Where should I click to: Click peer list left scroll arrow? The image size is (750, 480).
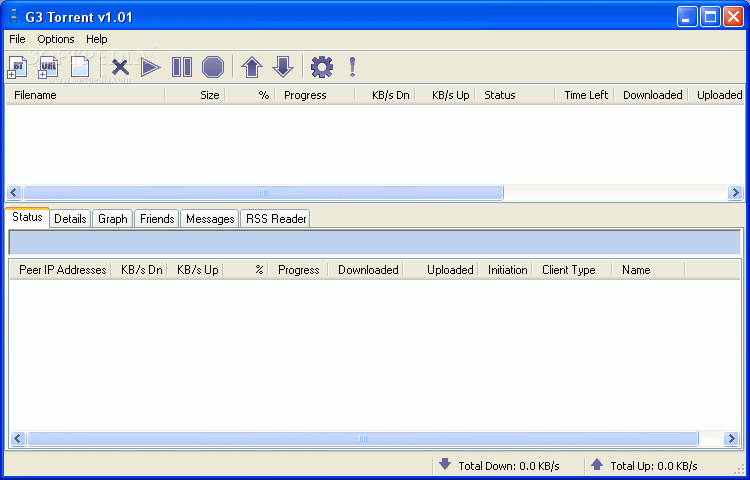pyautogui.click(x=18, y=438)
